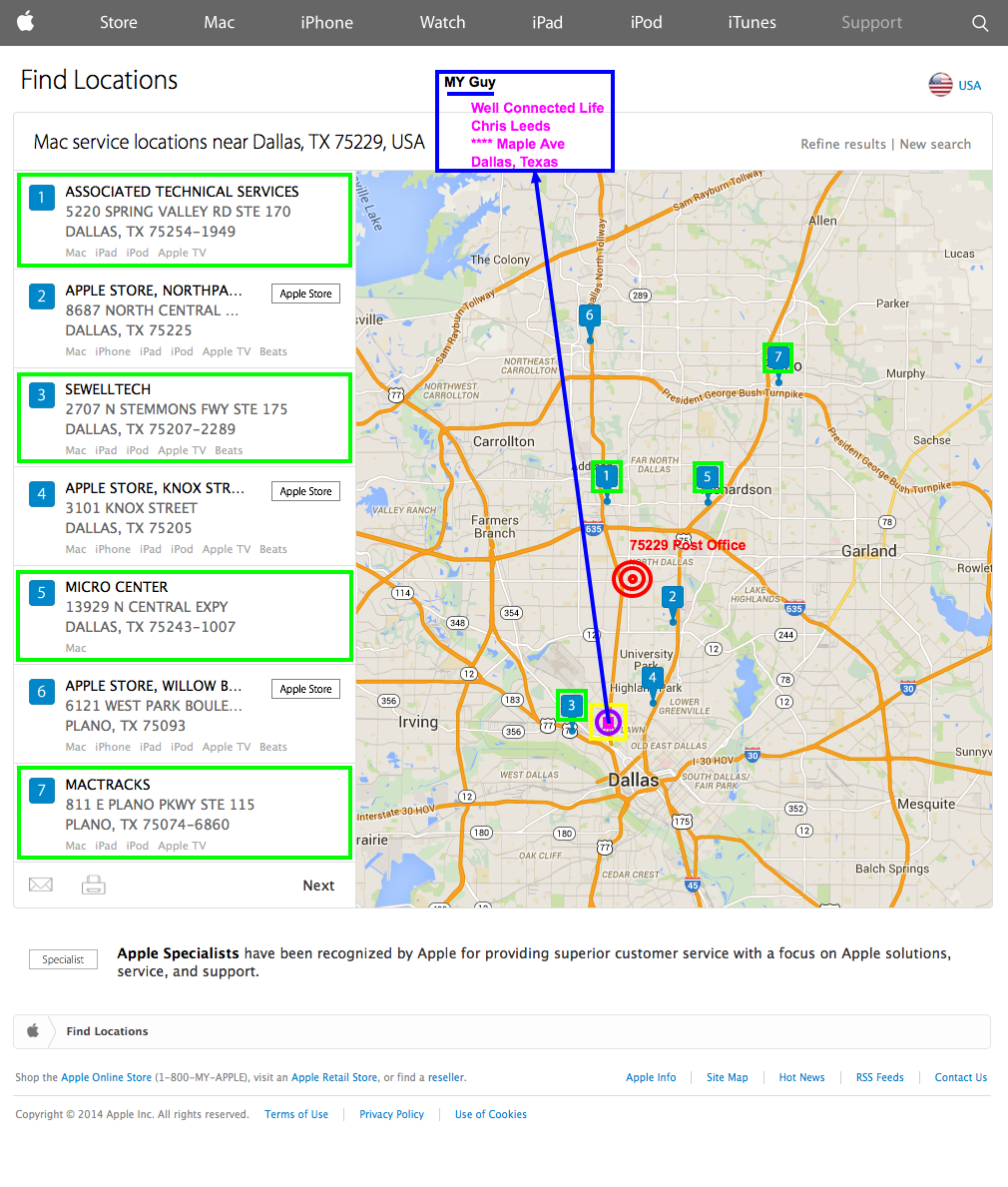Open the Apple Info footer link
The width and height of the screenshot is (1008, 1187).
pyautogui.click(x=651, y=1077)
